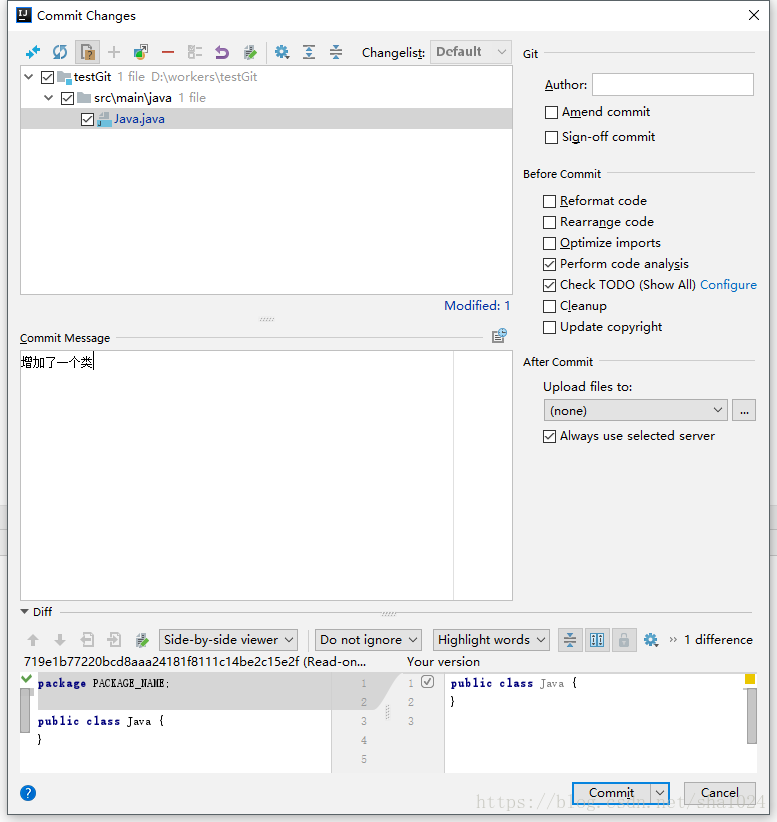Click the server browse ellipsis button

coord(744,410)
